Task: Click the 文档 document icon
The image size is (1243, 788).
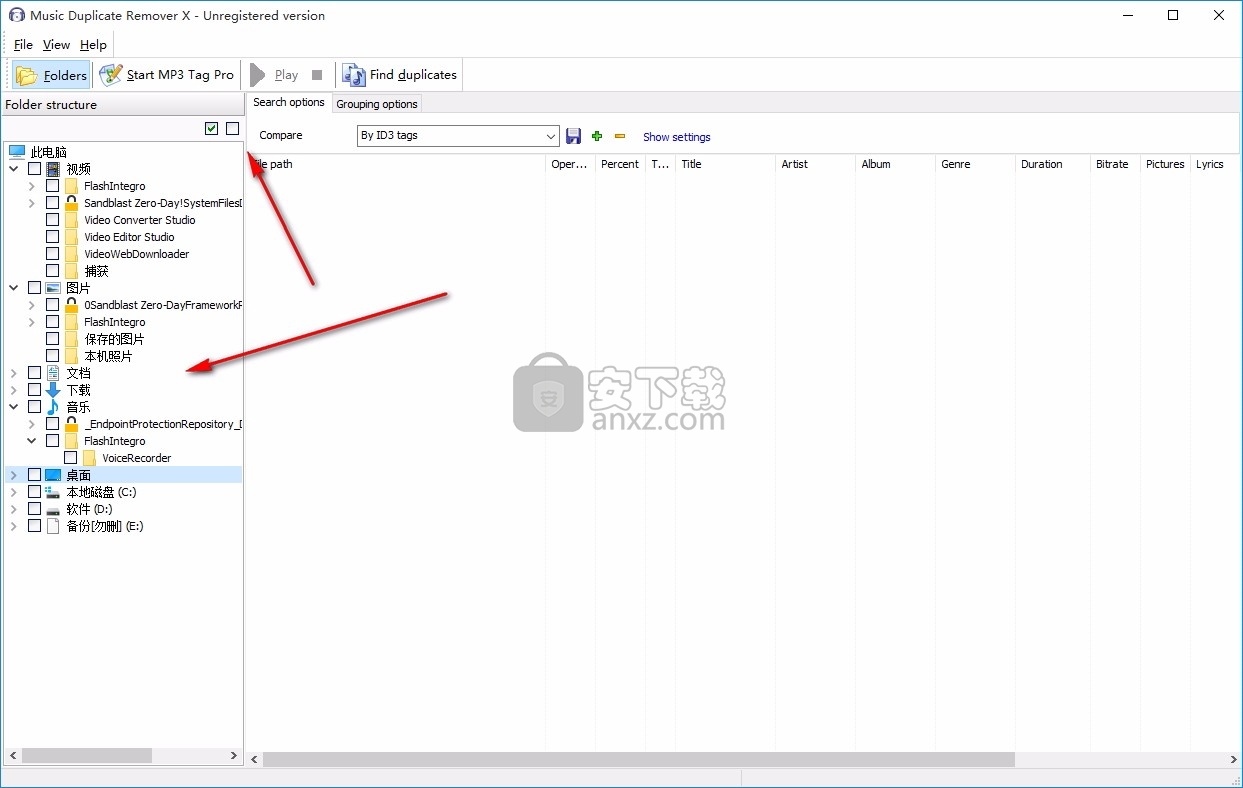Action: (53, 373)
